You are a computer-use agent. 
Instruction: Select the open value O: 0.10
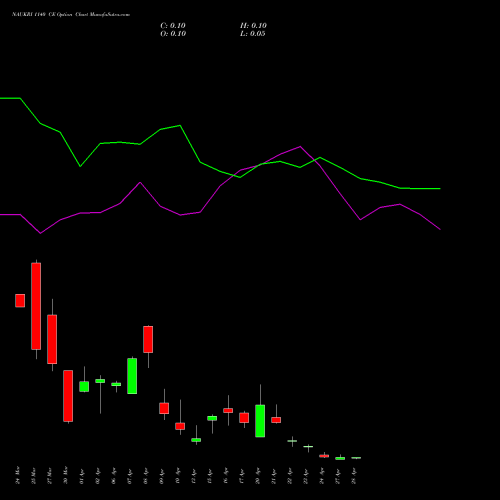coord(173,34)
